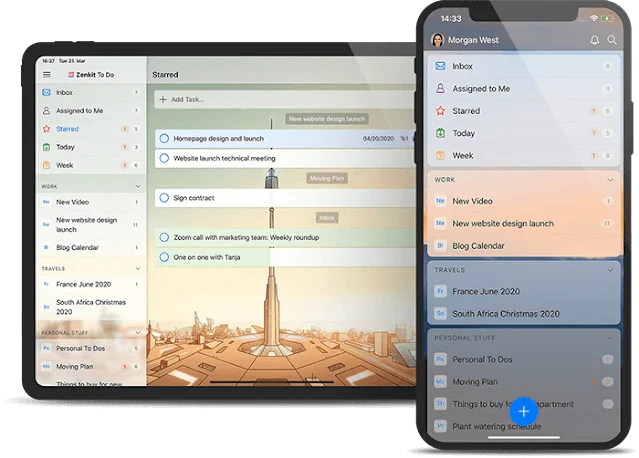The height and width of the screenshot is (458, 639).
Task: Tap the Inbox envelope icon on the phone
Action: pos(441,66)
